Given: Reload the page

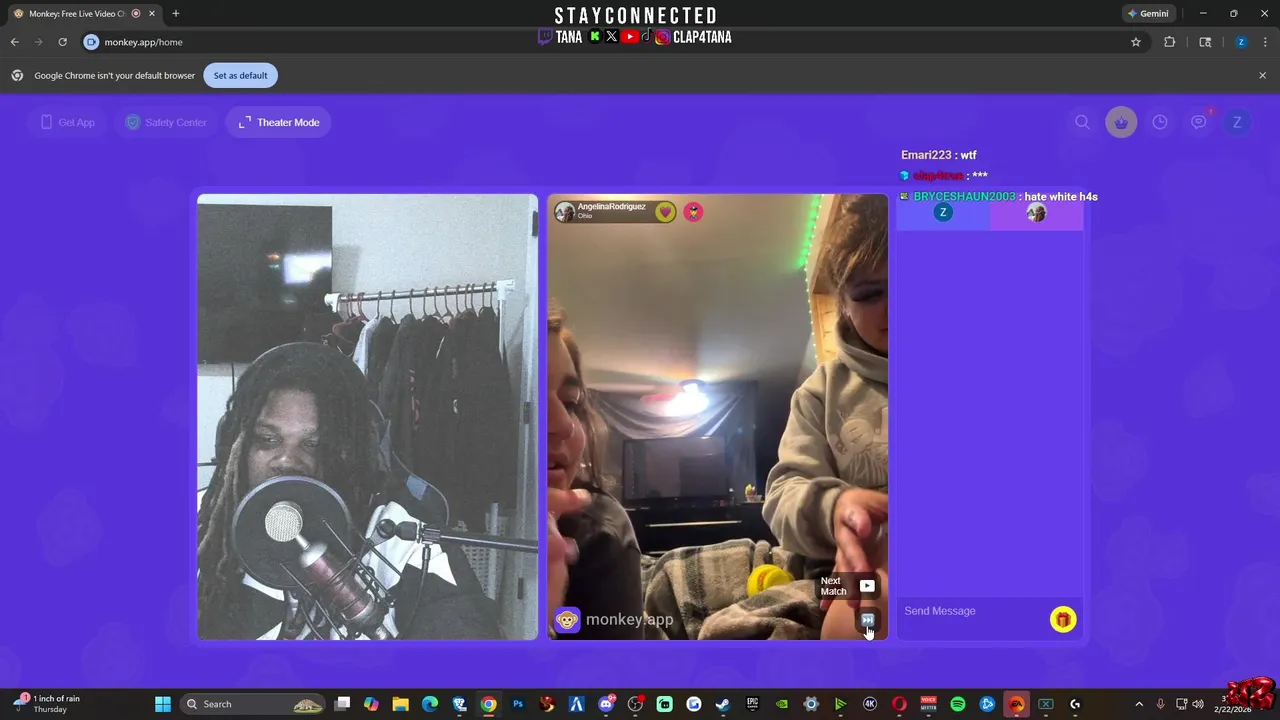Looking at the screenshot, I should coord(62,42).
